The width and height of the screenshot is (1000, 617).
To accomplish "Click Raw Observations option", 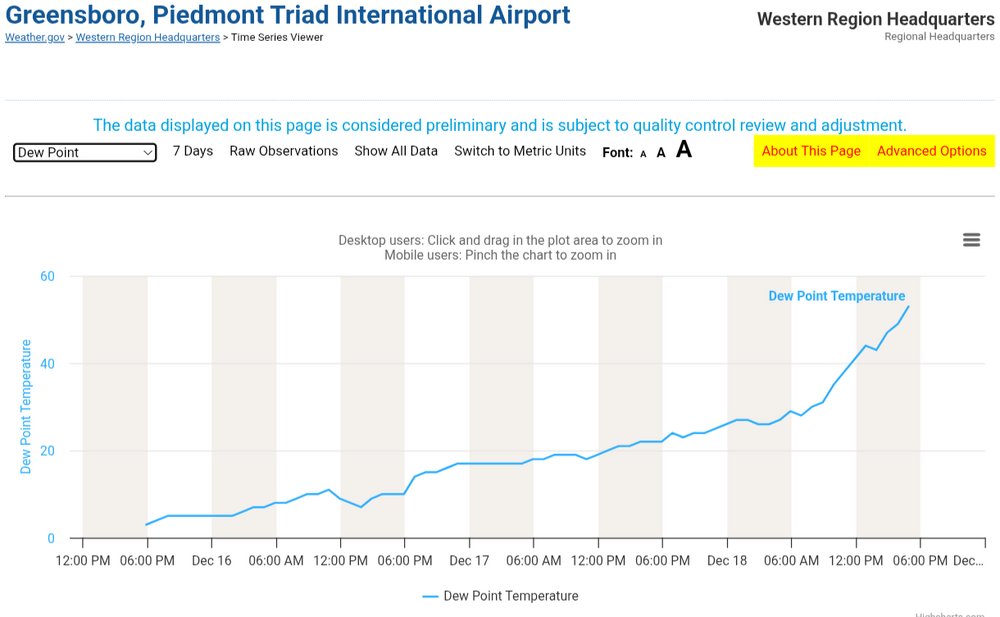I will tap(284, 151).
